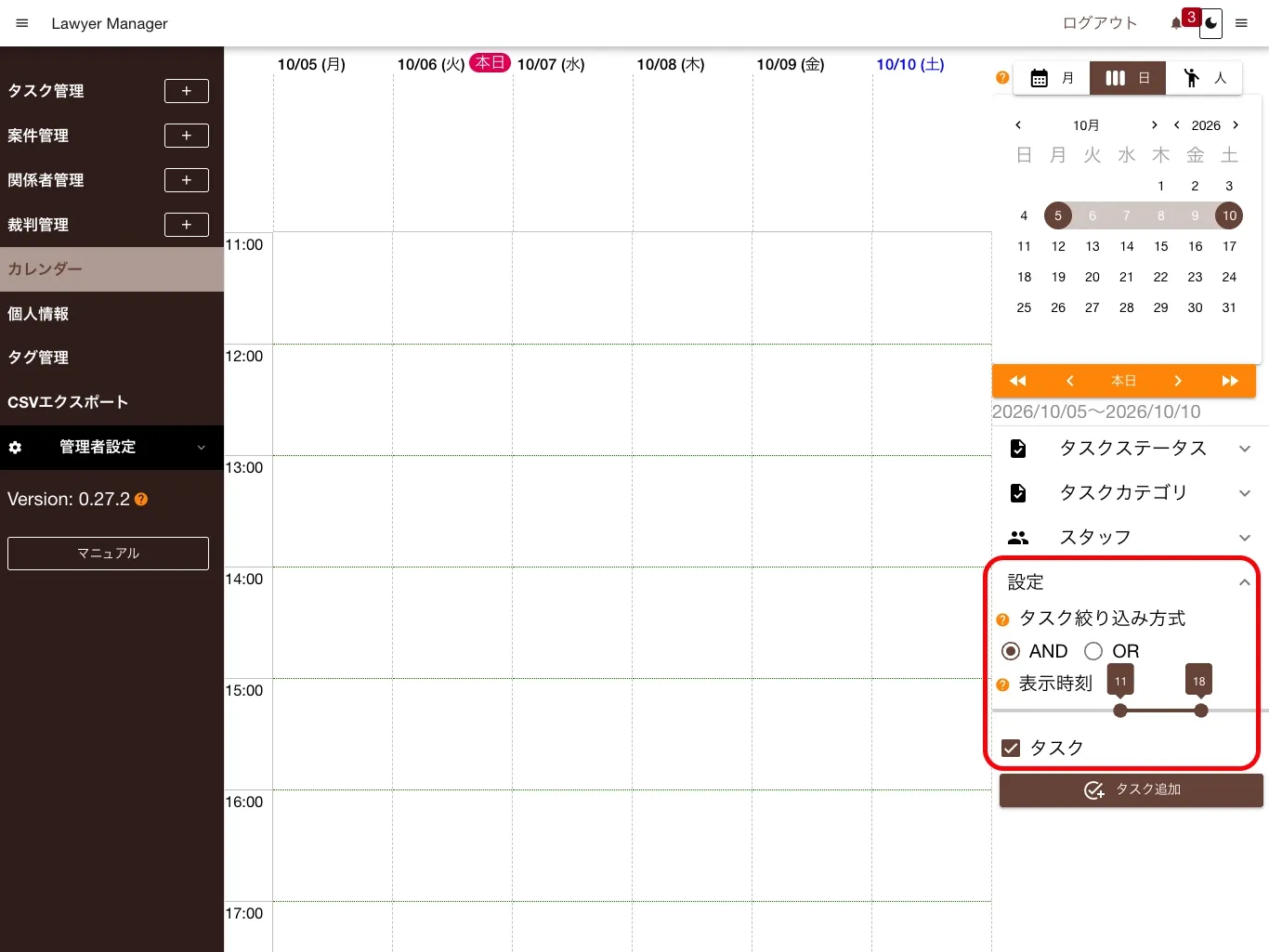This screenshot has height=952, width=1269.
Task: Open 個人情報 in sidebar
Action: (111, 314)
